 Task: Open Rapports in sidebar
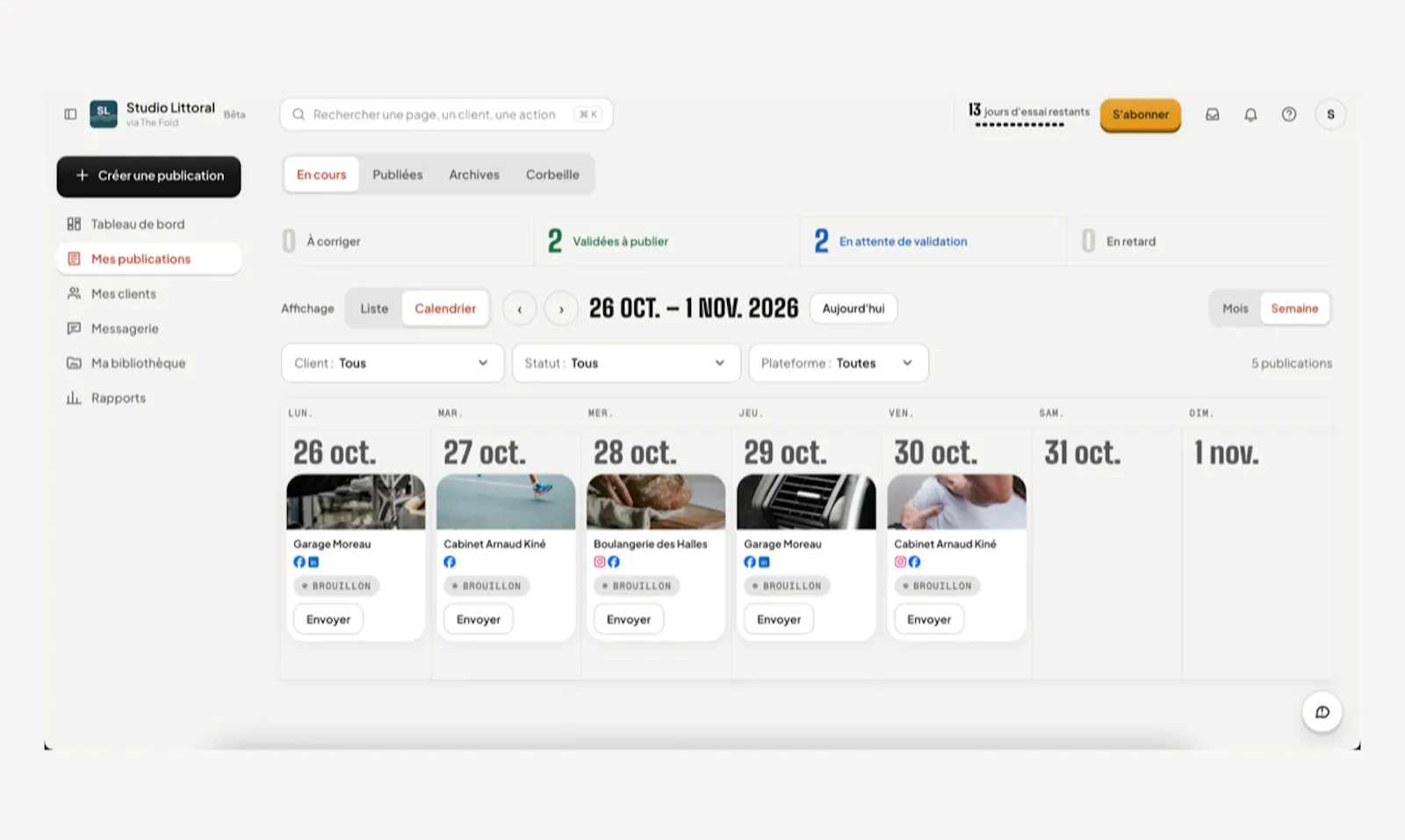pos(148,398)
